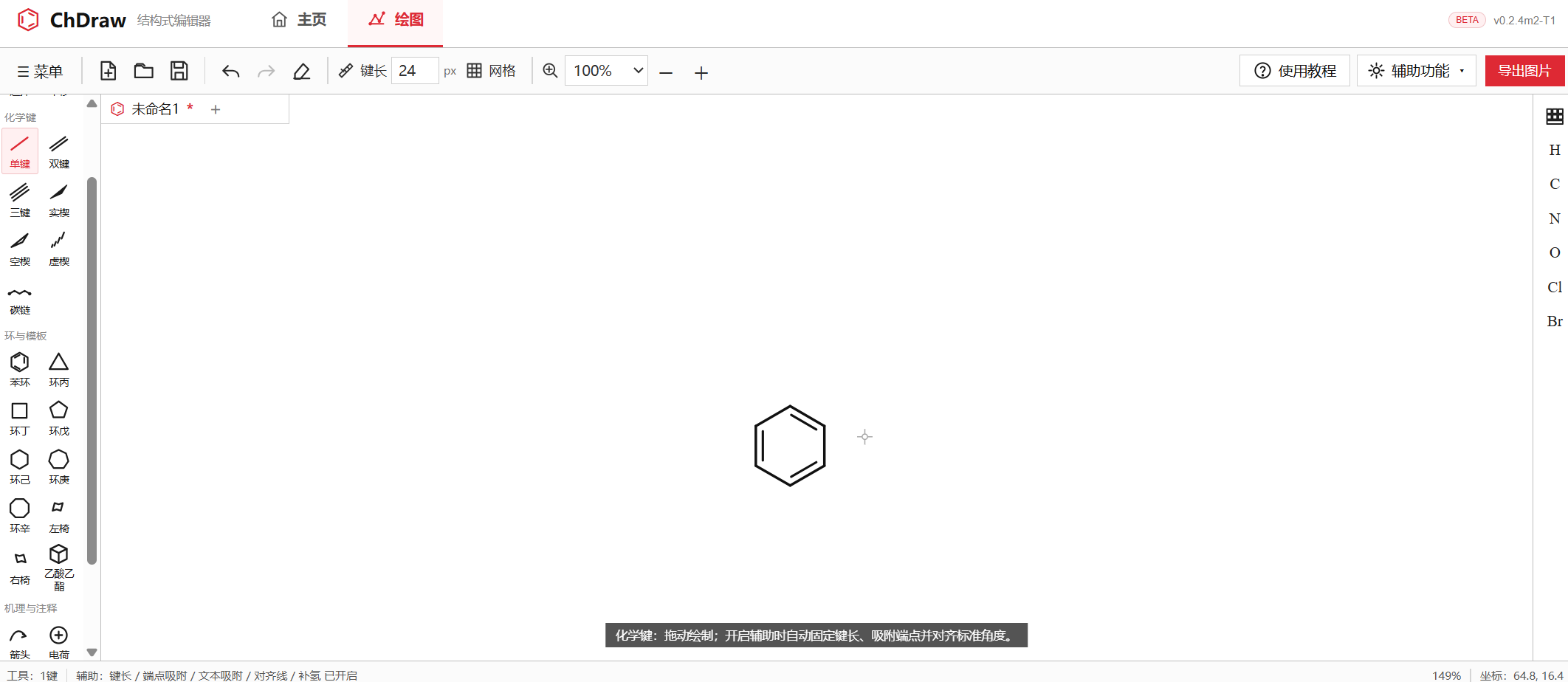Select the double bond (双键) tool
Viewport: 1568px width, 682px height.
tap(59, 151)
